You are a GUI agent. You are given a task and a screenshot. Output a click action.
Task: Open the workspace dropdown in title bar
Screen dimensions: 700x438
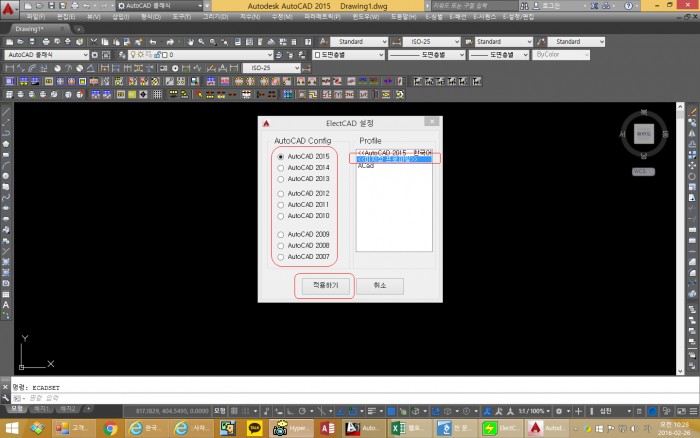[200, 6]
